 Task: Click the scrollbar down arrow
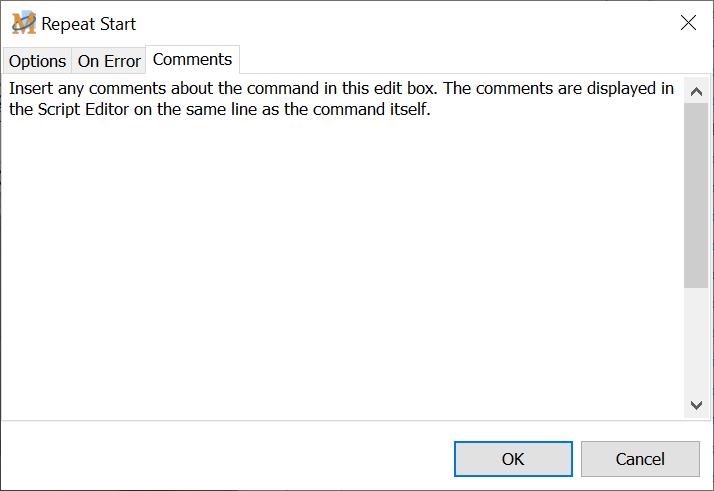point(696,405)
